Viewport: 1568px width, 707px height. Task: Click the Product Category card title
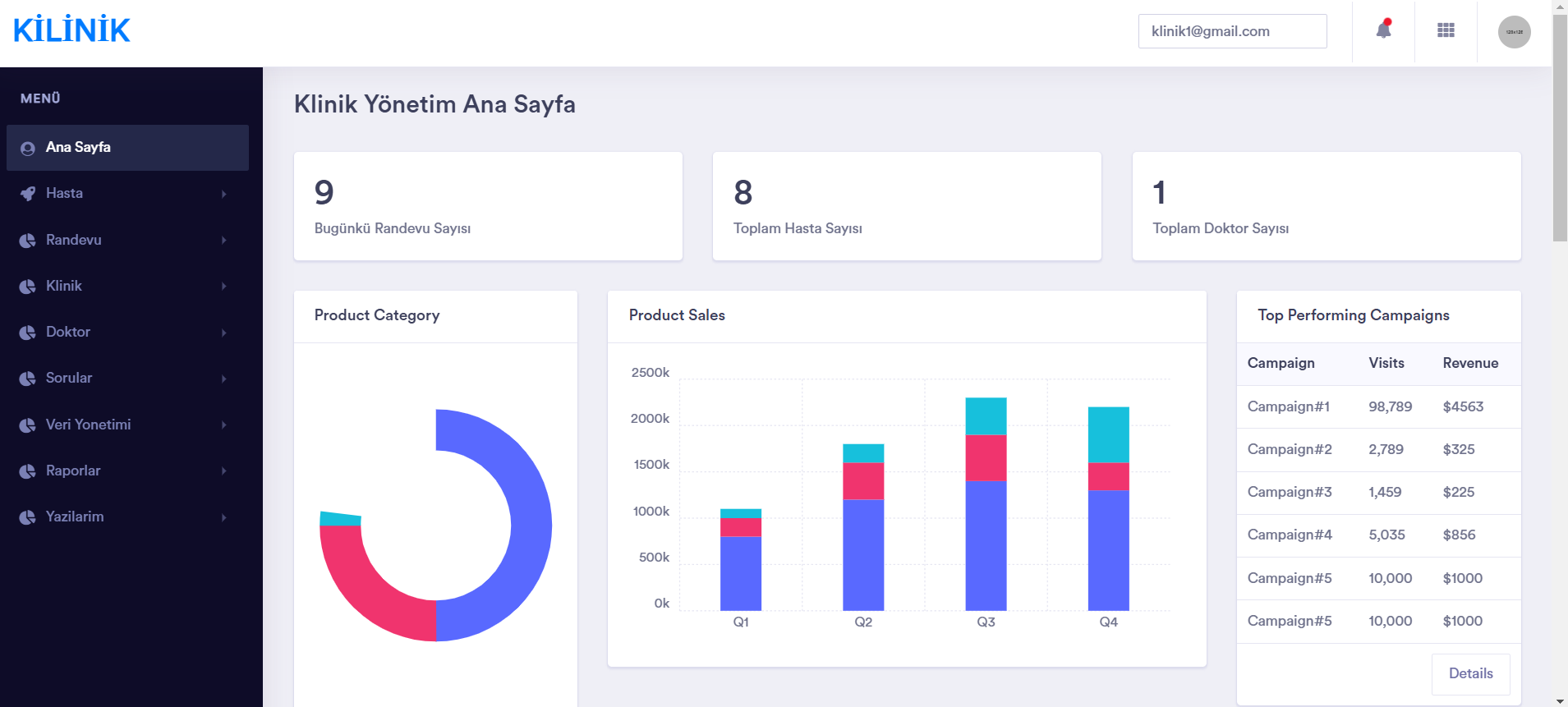point(377,315)
